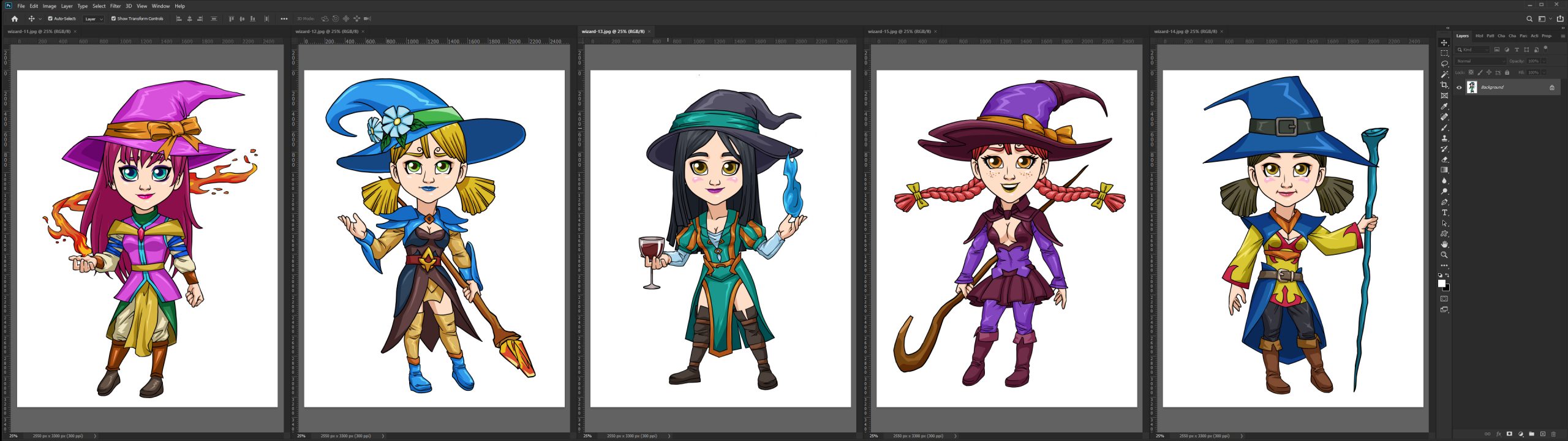1568x441 pixels.
Task: Open Layers panel hamburger menu
Action: (1562, 36)
